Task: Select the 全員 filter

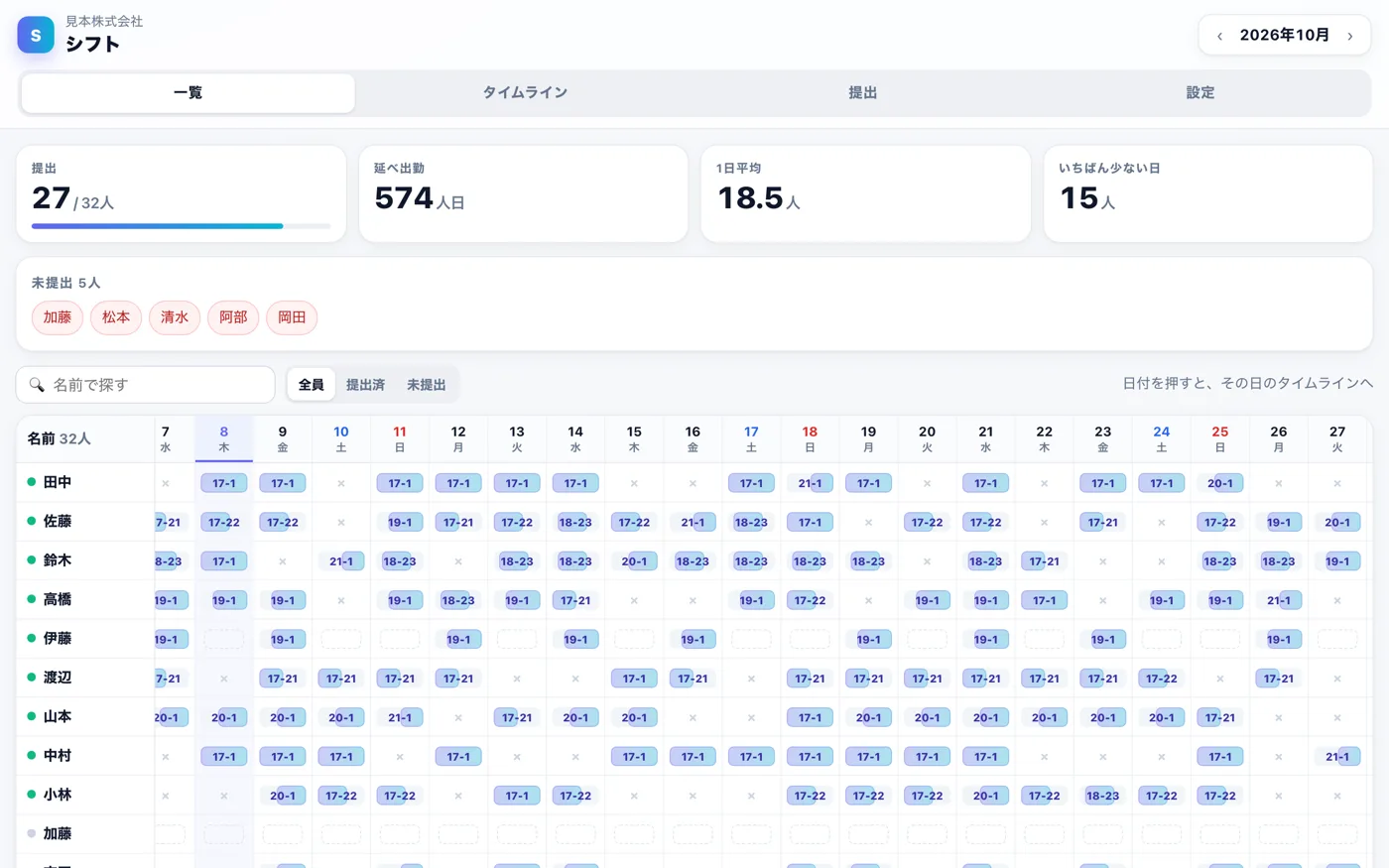Action: tap(312, 385)
